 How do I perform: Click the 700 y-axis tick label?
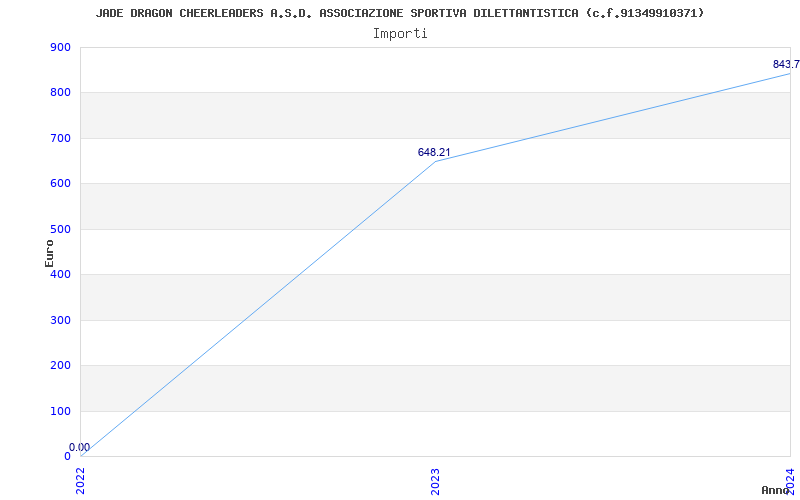click(x=60, y=138)
